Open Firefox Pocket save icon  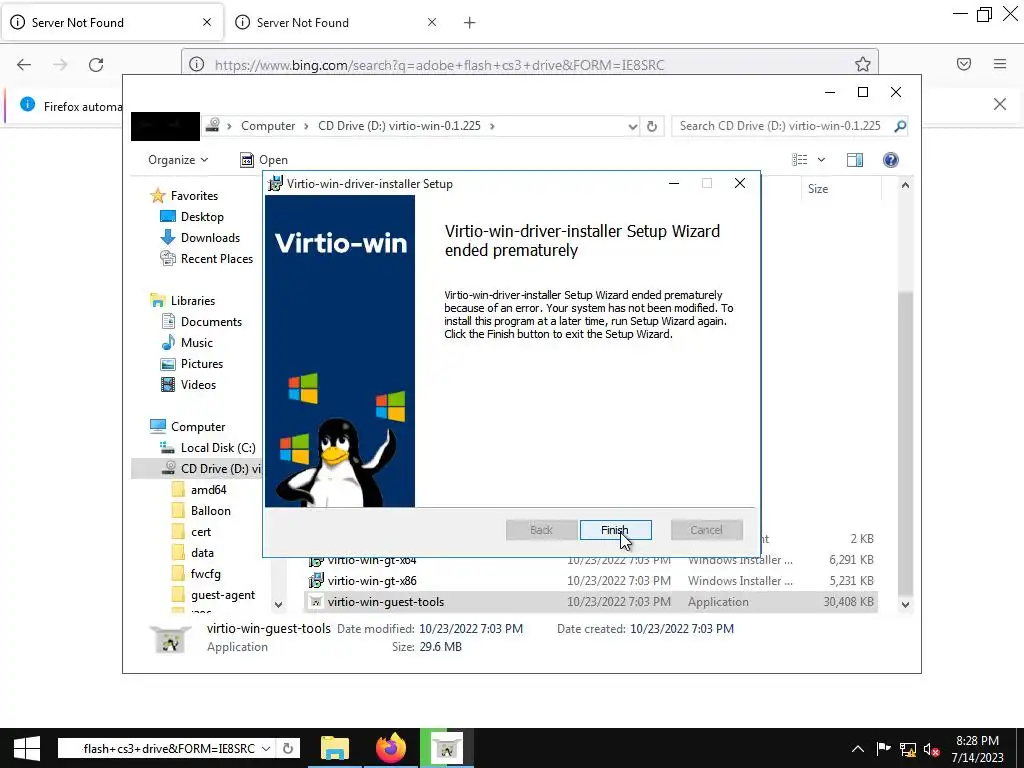963,64
